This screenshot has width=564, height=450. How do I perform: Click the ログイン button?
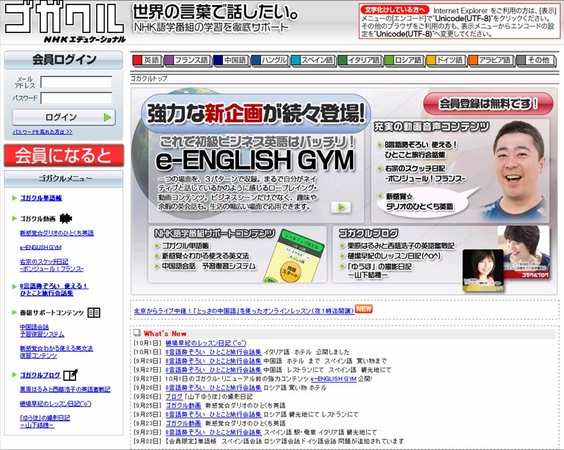(x=64, y=117)
